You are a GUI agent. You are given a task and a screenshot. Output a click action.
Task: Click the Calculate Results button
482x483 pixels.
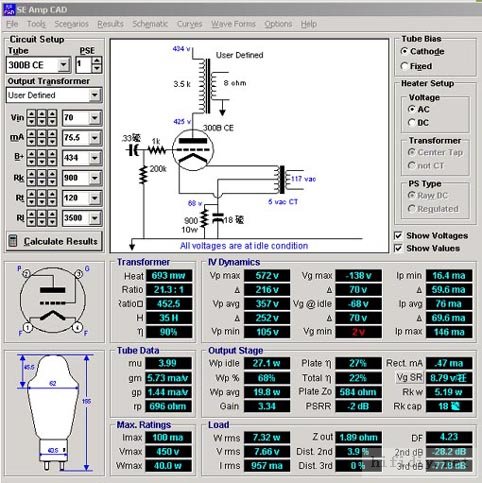click(x=54, y=241)
